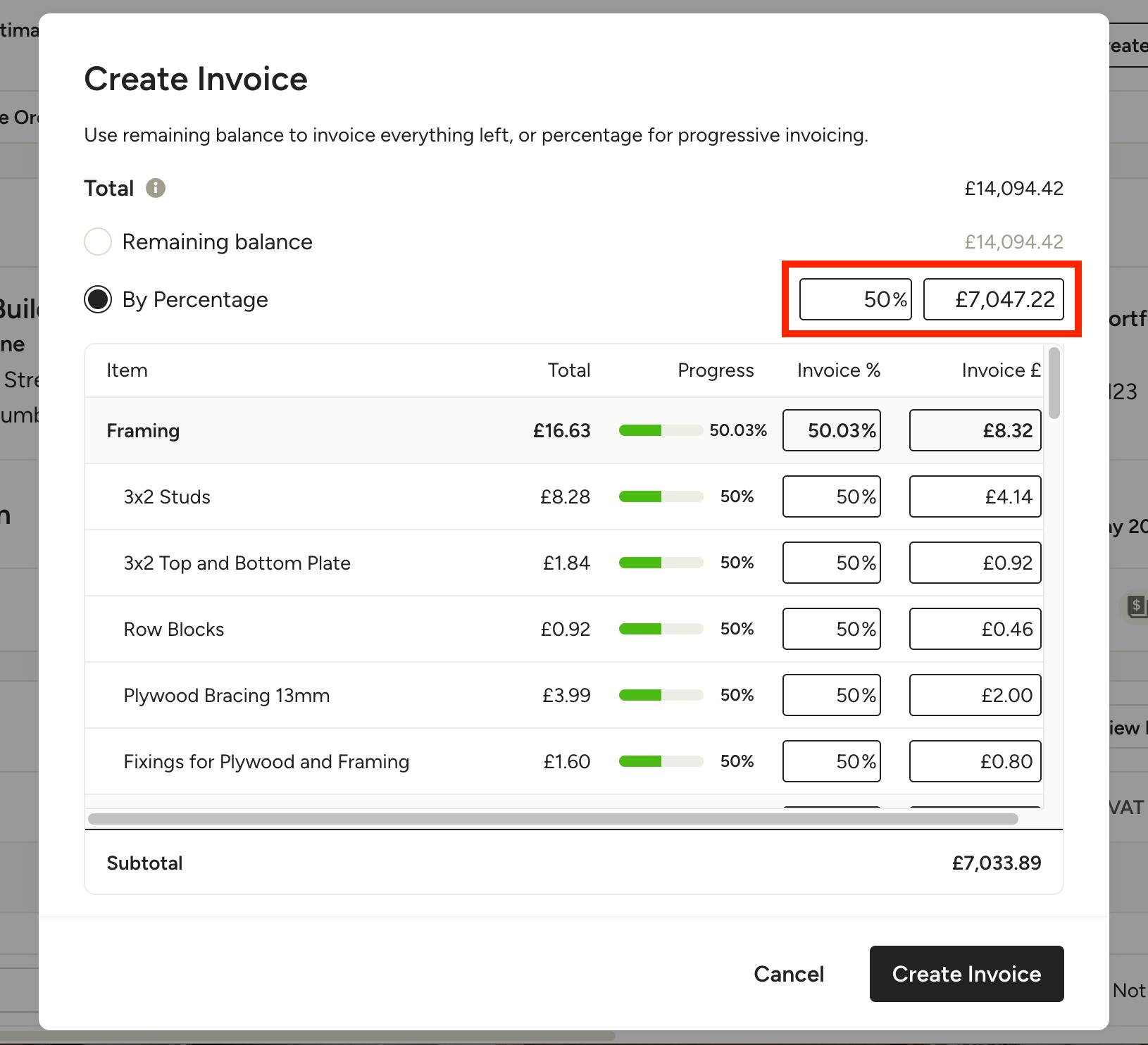
Task: Click the Plywood Bracing 13mm progress bar
Action: (x=661, y=695)
